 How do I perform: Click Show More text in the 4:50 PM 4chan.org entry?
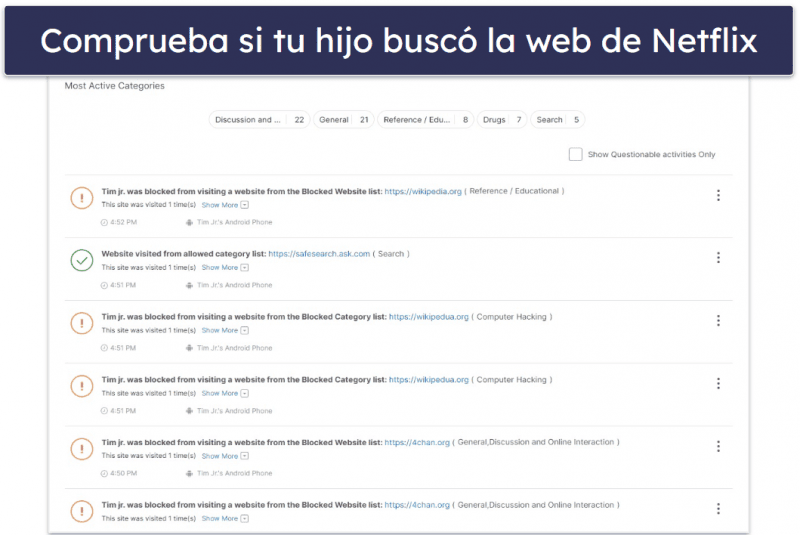(x=220, y=456)
